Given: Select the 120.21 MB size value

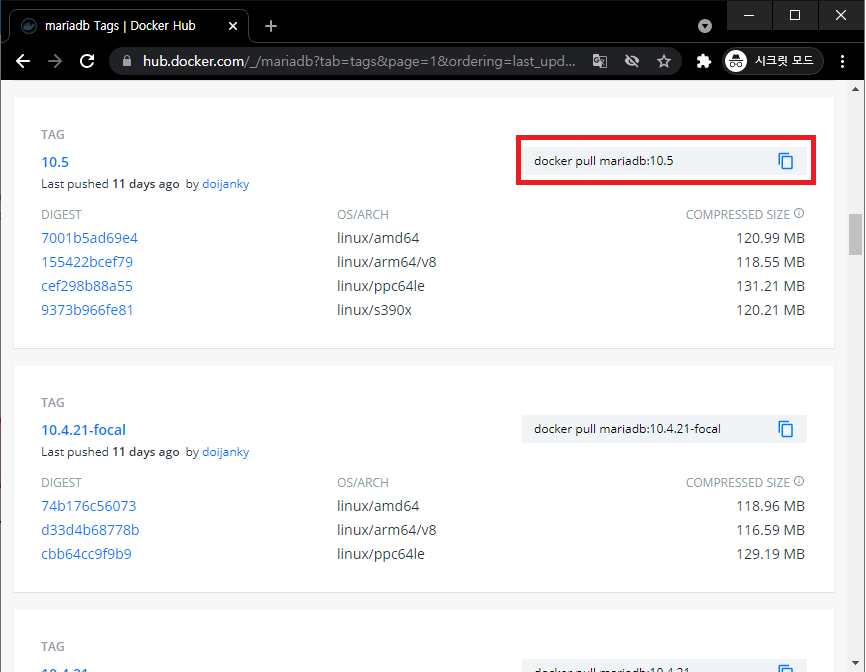Looking at the screenshot, I should coord(770,310).
